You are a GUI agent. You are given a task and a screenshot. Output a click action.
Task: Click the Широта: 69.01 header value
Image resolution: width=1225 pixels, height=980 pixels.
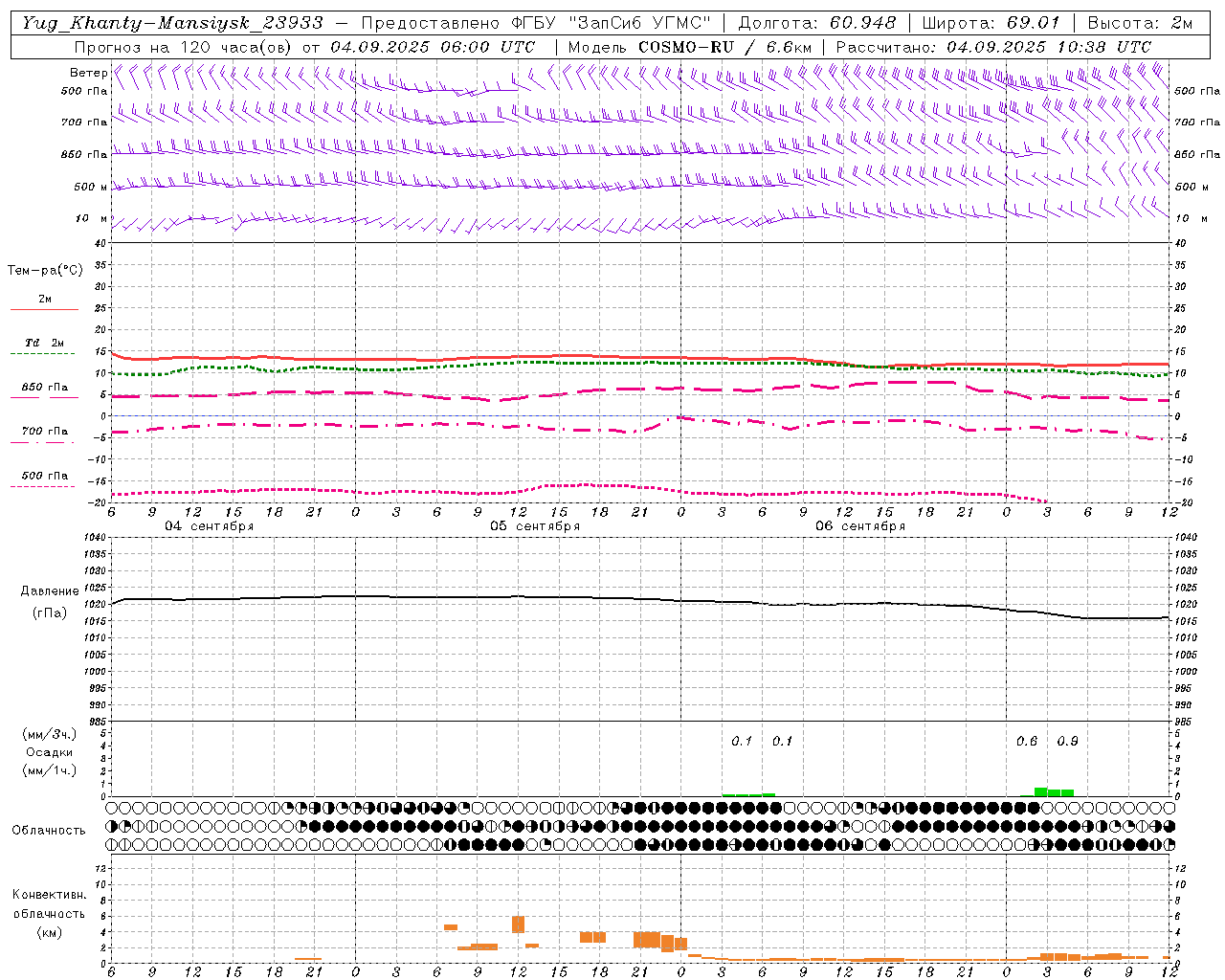coord(991,23)
